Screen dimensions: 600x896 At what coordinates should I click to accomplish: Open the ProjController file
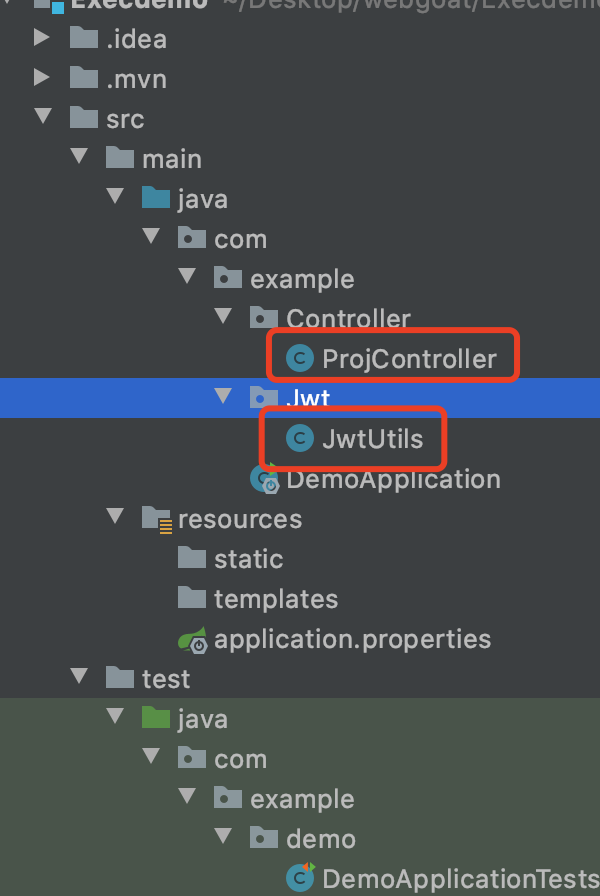408,359
